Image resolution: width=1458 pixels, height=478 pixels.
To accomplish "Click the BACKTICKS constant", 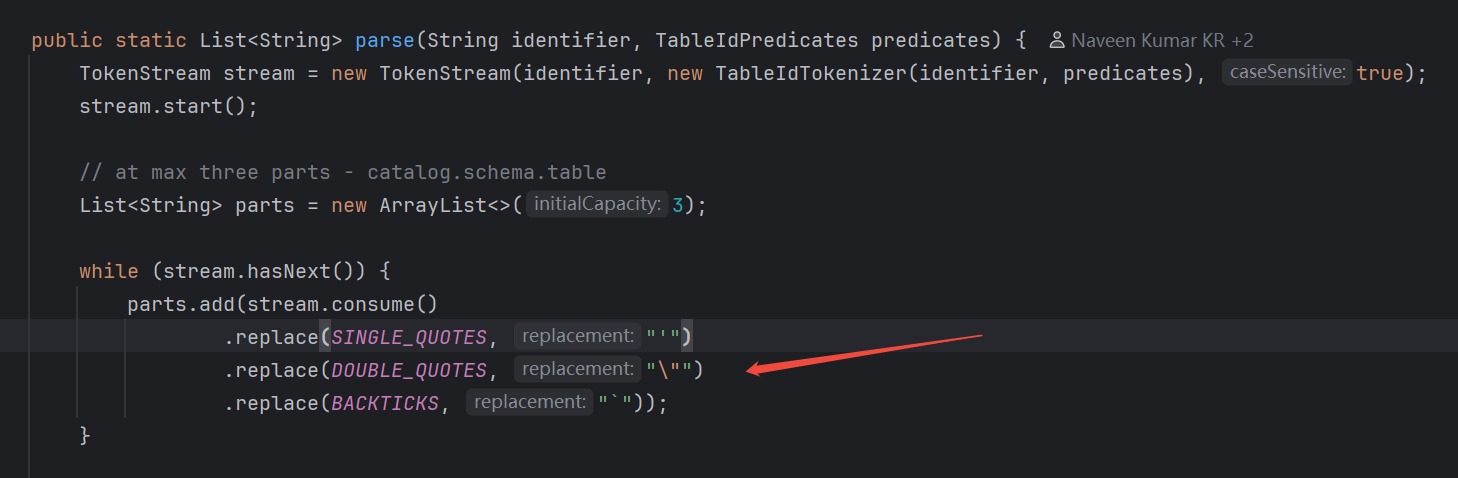I will (x=384, y=403).
